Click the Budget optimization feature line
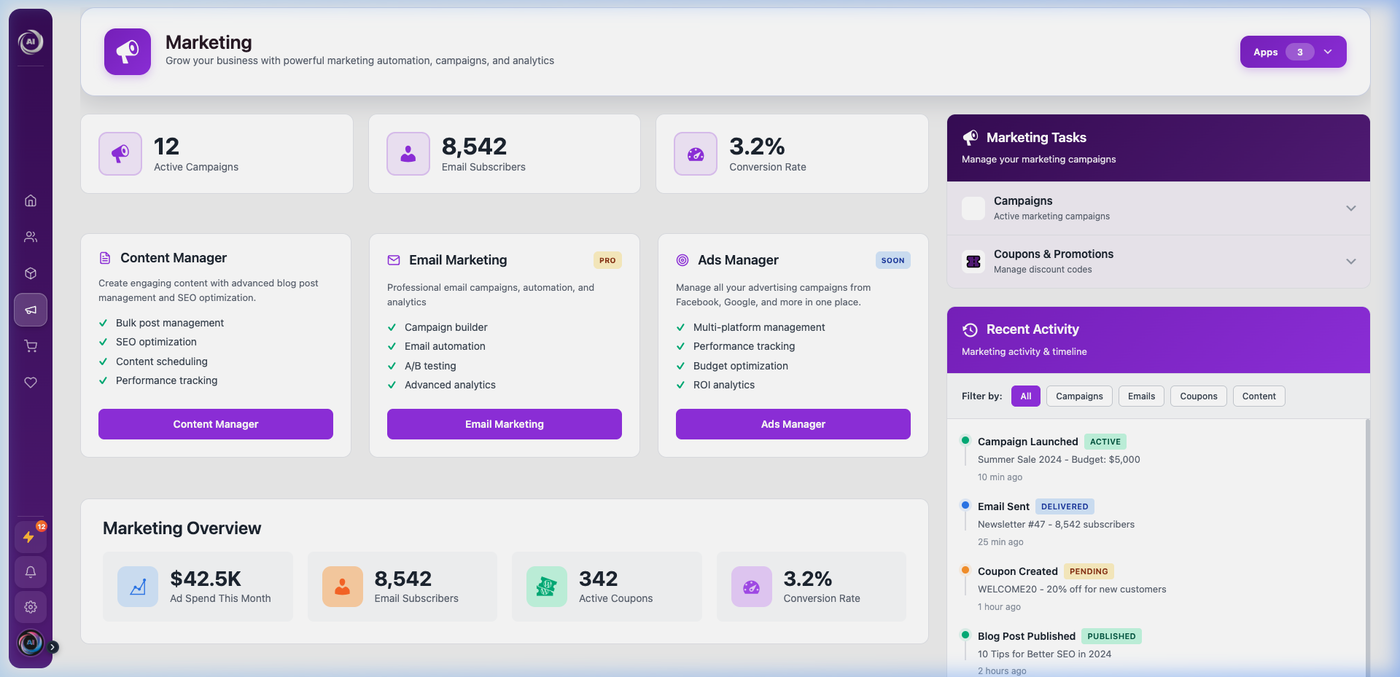This screenshot has width=1400, height=677. [741, 366]
